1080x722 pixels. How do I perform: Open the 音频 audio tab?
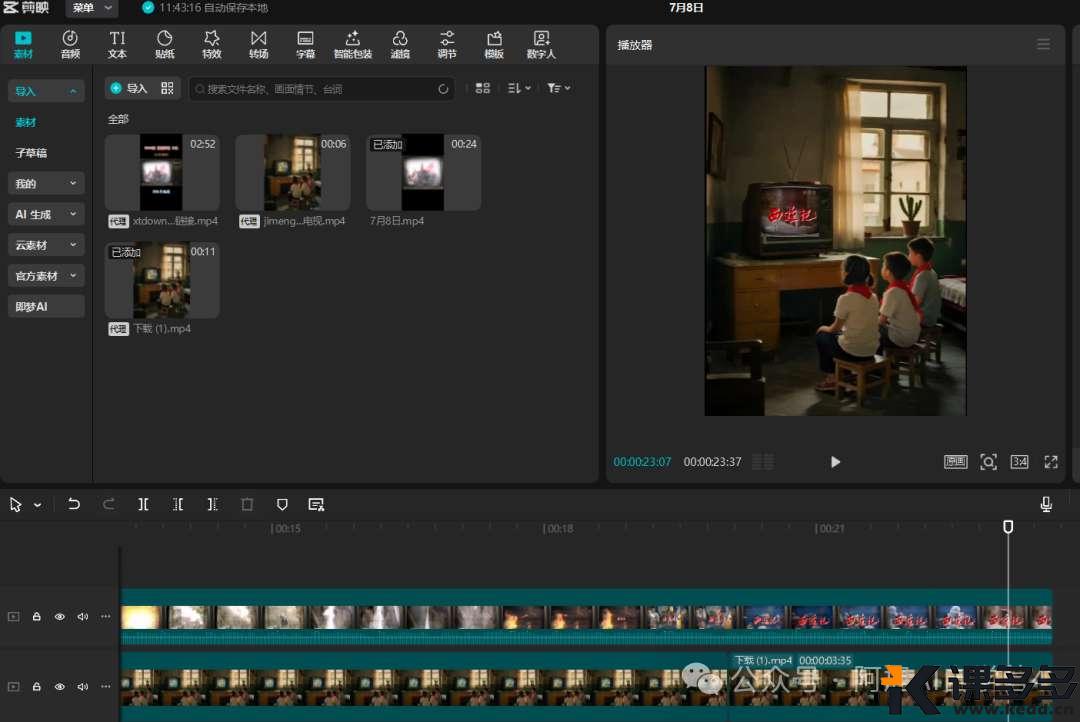70,45
